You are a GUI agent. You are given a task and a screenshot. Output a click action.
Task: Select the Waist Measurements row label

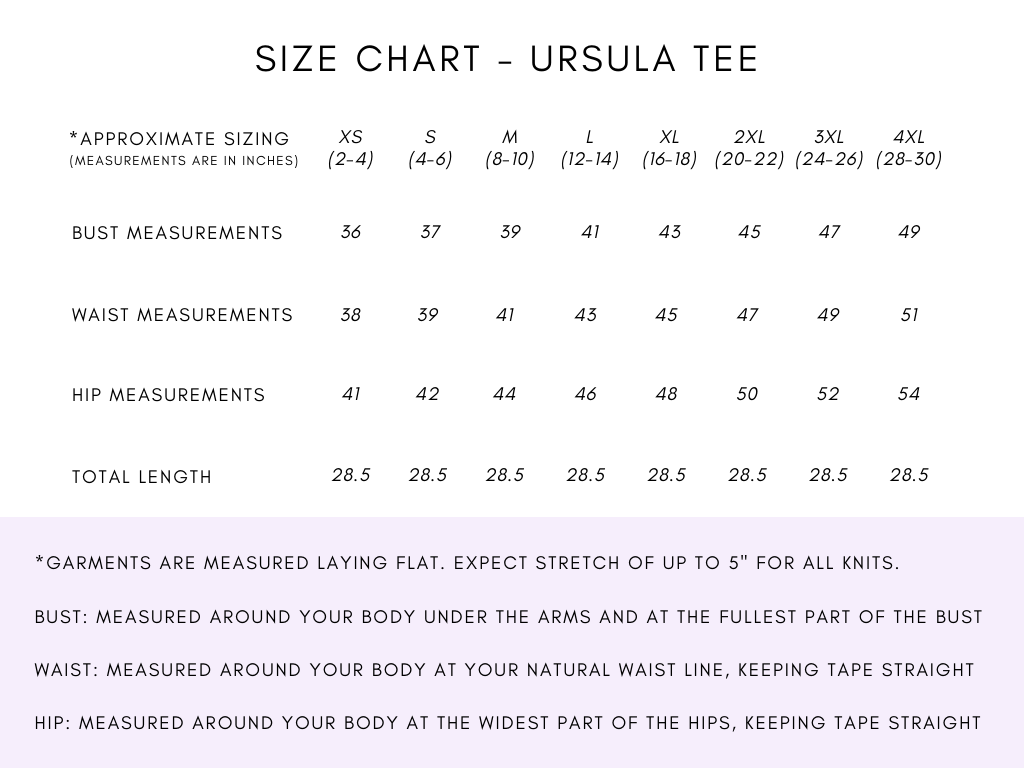pos(182,315)
